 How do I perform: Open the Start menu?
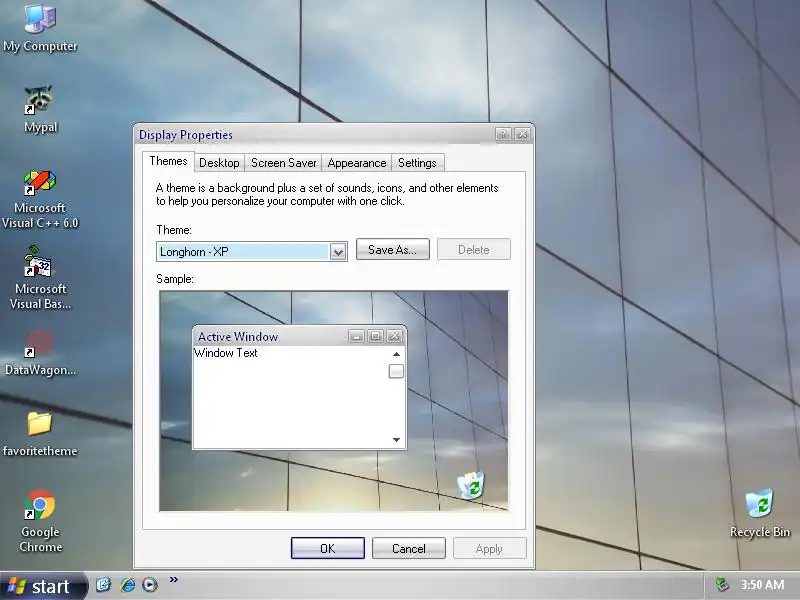point(43,586)
